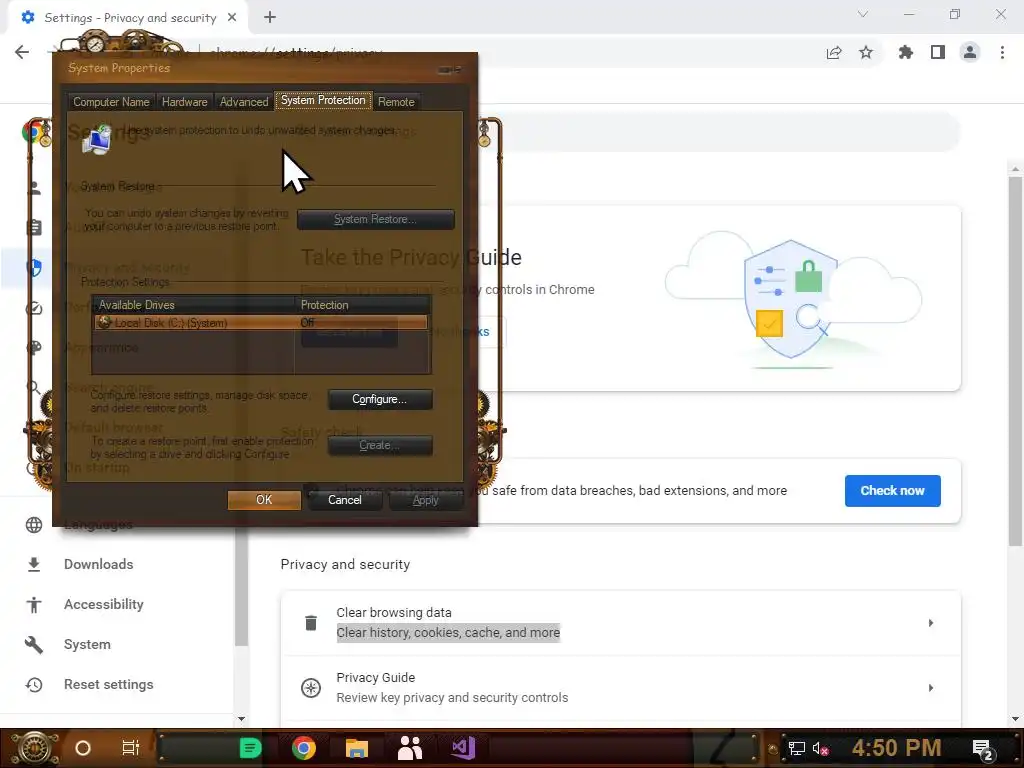Bookmark this page with the star icon
This screenshot has height=768, width=1024.
[x=866, y=52]
